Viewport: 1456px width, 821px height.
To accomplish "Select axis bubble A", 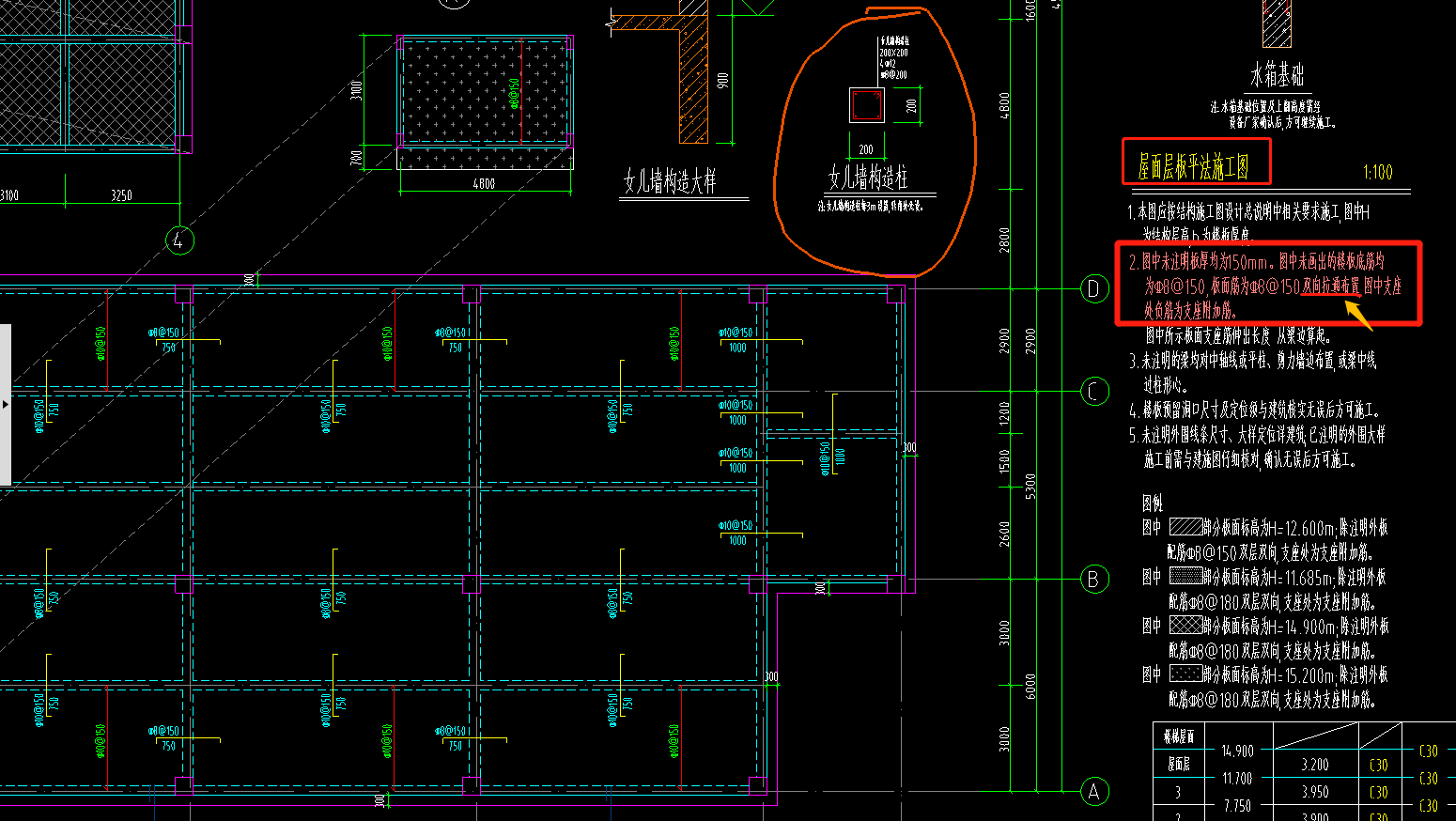I will click(1093, 792).
